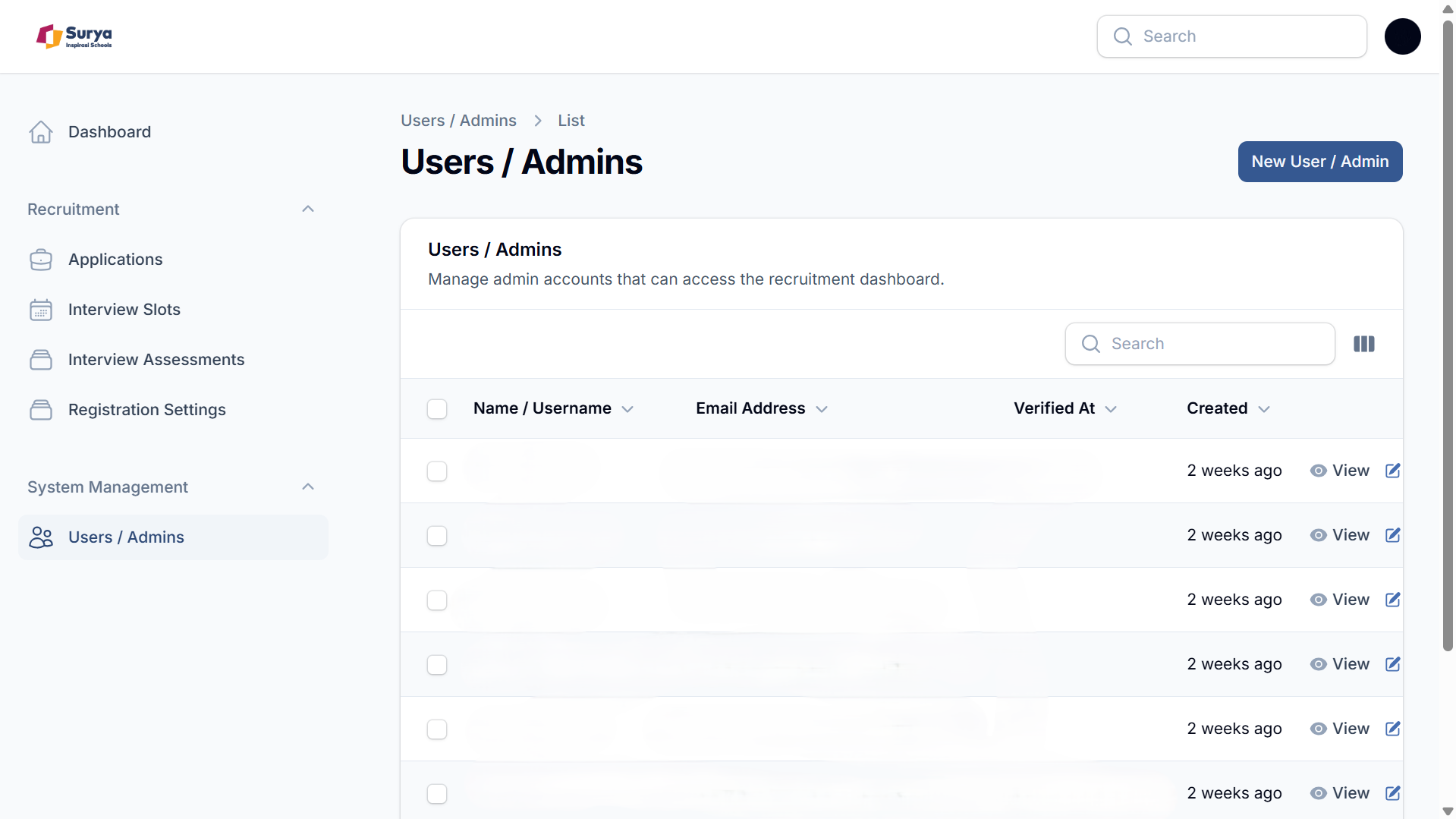Viewport: 1456px width, 819px height.
Task: Click the New User / Admin button
Action: (1320, 162)
